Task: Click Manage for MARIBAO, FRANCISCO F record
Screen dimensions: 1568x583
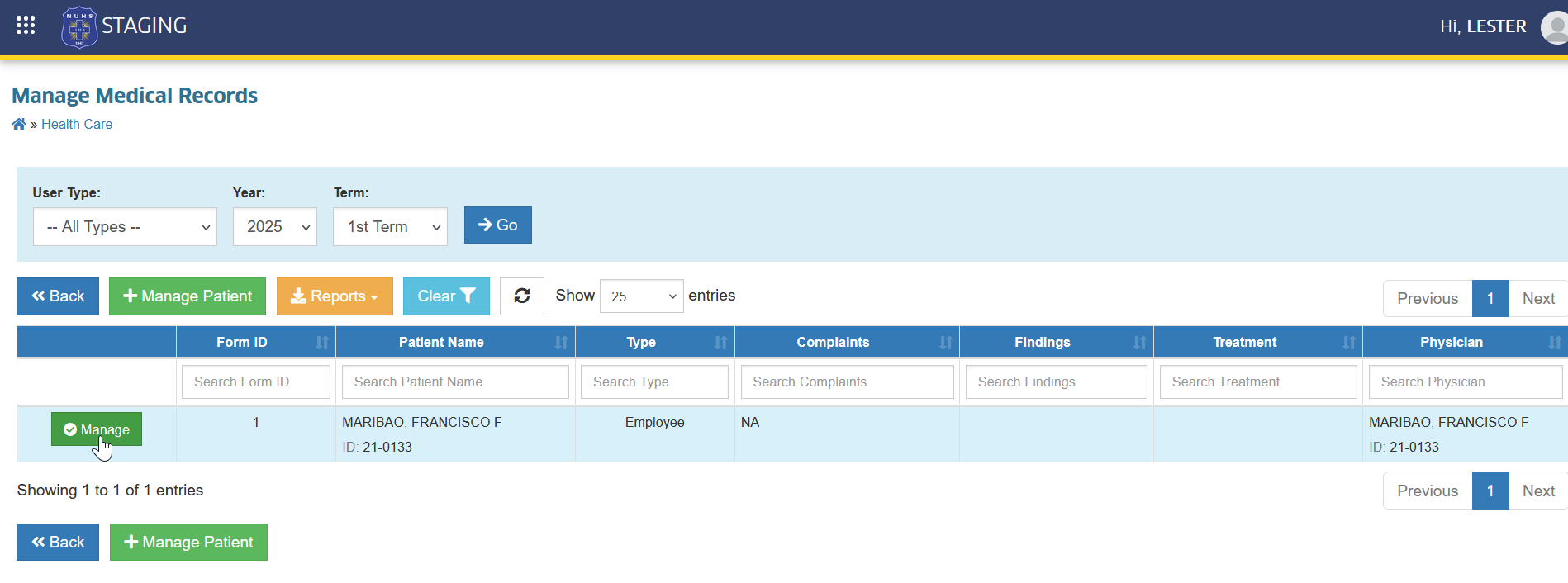Action: point(97,429)
